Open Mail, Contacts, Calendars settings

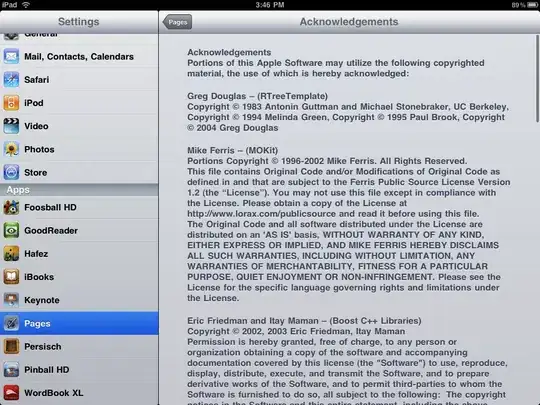pos(79,56)
